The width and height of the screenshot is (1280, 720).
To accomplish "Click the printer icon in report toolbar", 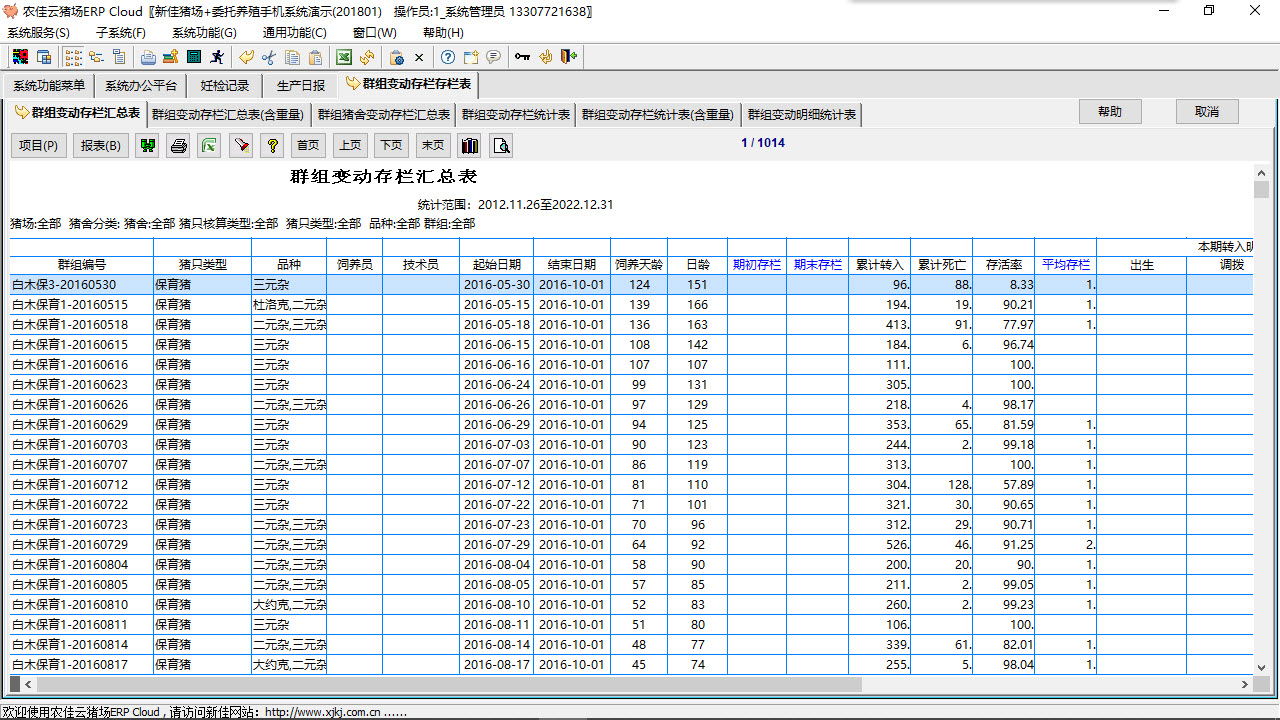I will 179,146.
